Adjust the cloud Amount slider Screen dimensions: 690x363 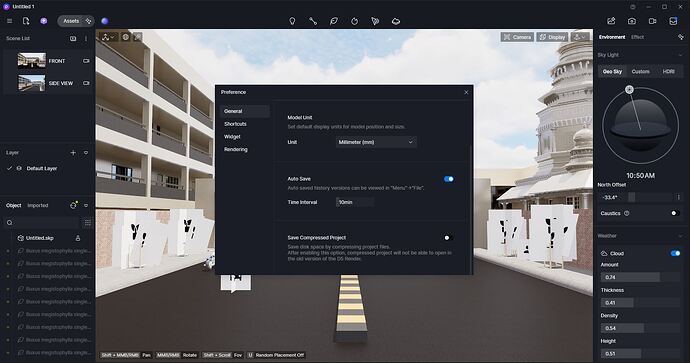(640, 277)
